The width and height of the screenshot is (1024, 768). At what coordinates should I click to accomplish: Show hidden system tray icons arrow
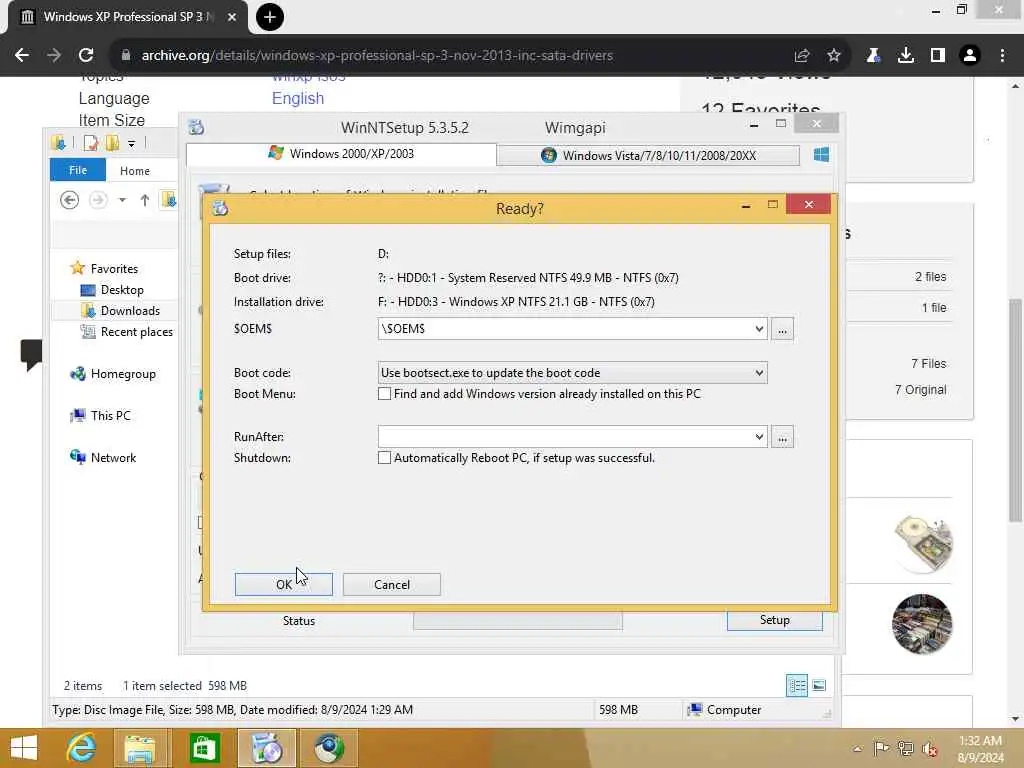[x=857, y=748]
